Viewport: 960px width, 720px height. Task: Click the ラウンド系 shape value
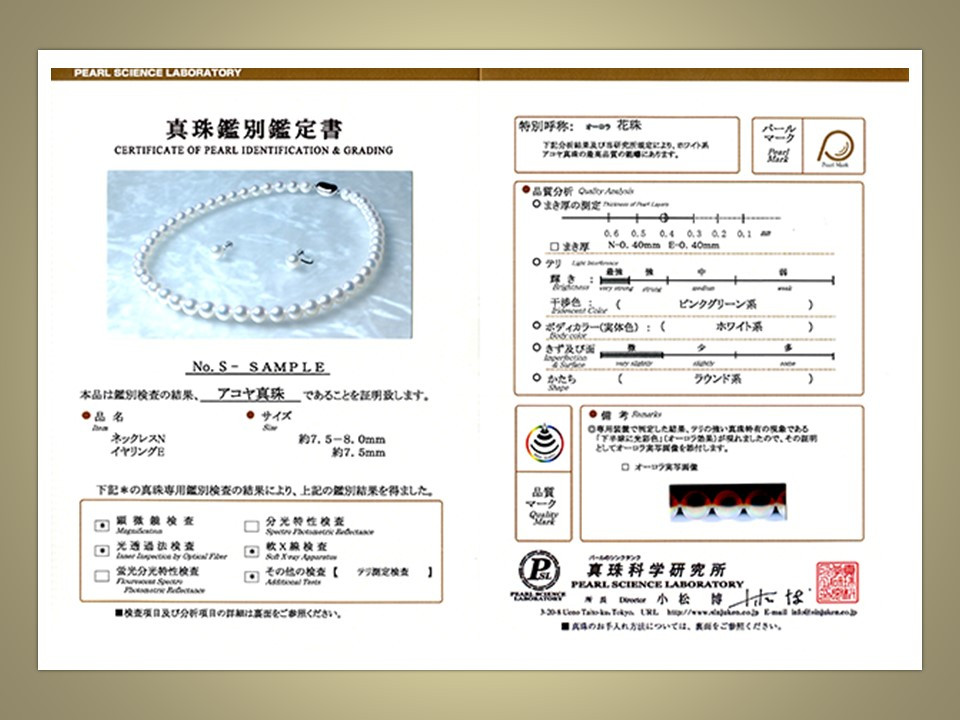click(717, 378)
